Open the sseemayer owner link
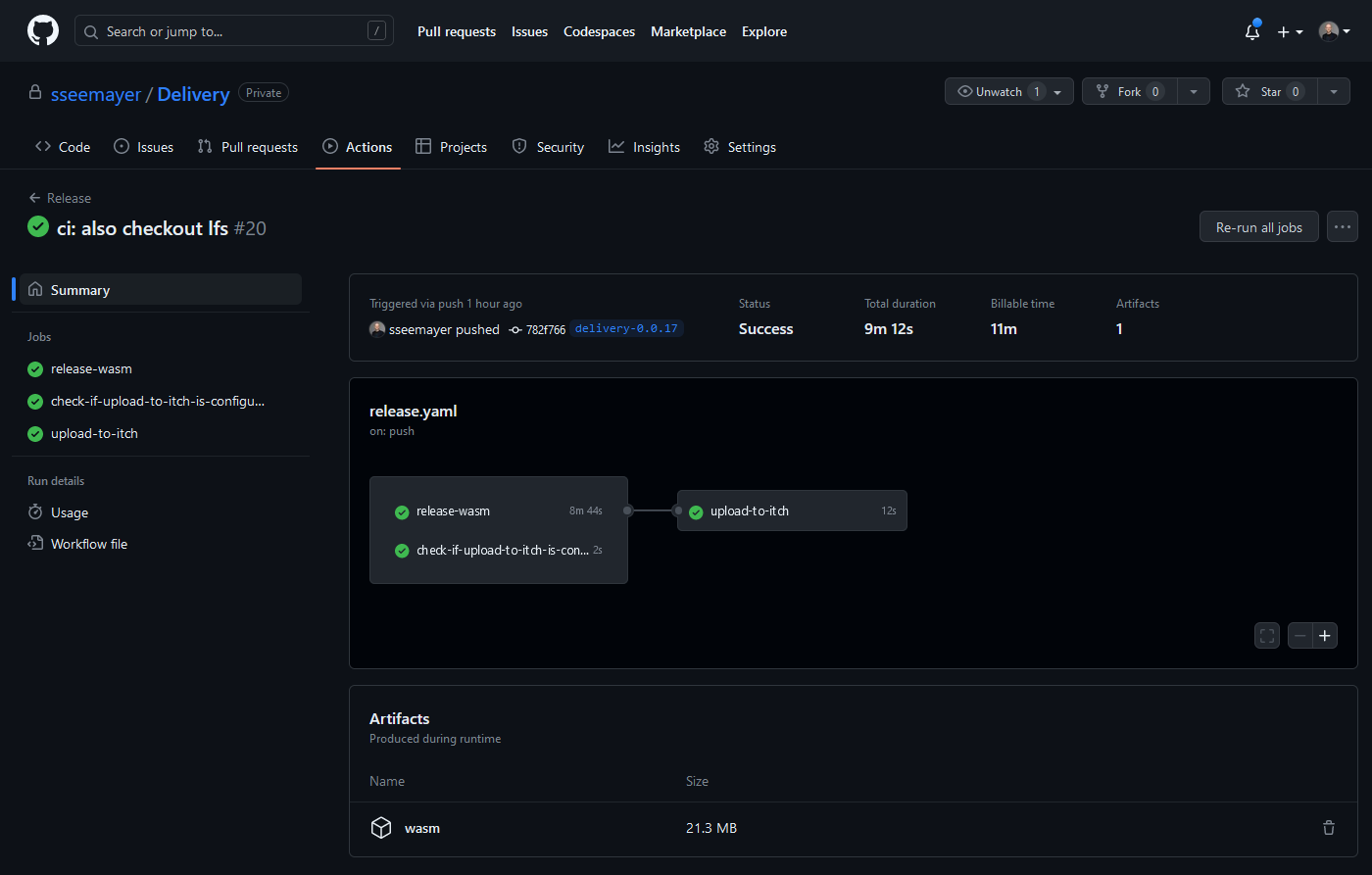 [96, 94]
